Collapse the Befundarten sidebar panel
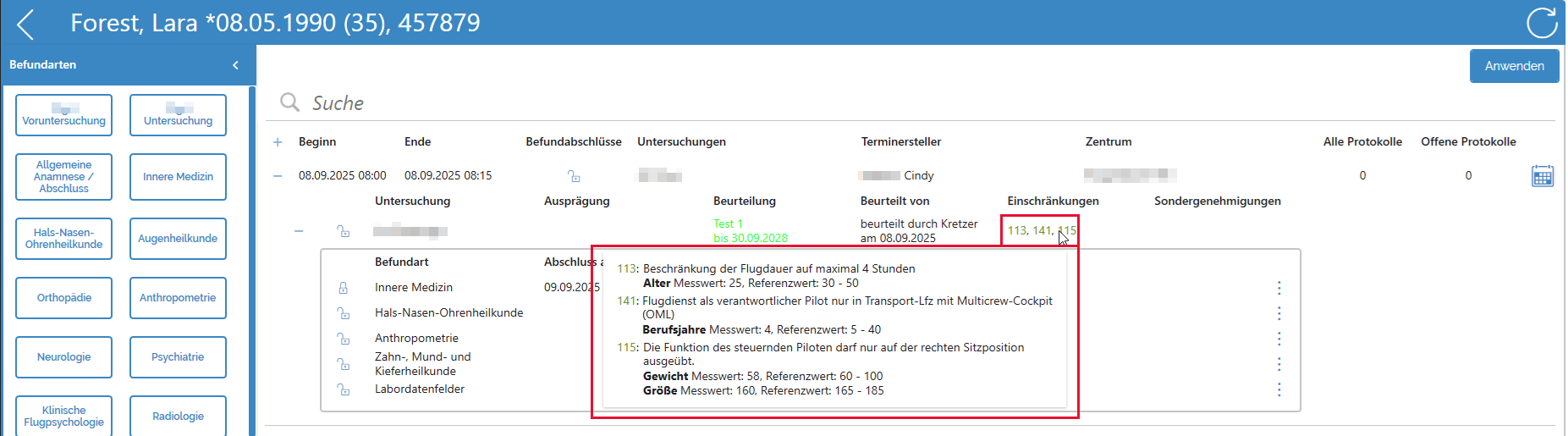This screenshot has width=1568, height=436. (x=235, y=65)
